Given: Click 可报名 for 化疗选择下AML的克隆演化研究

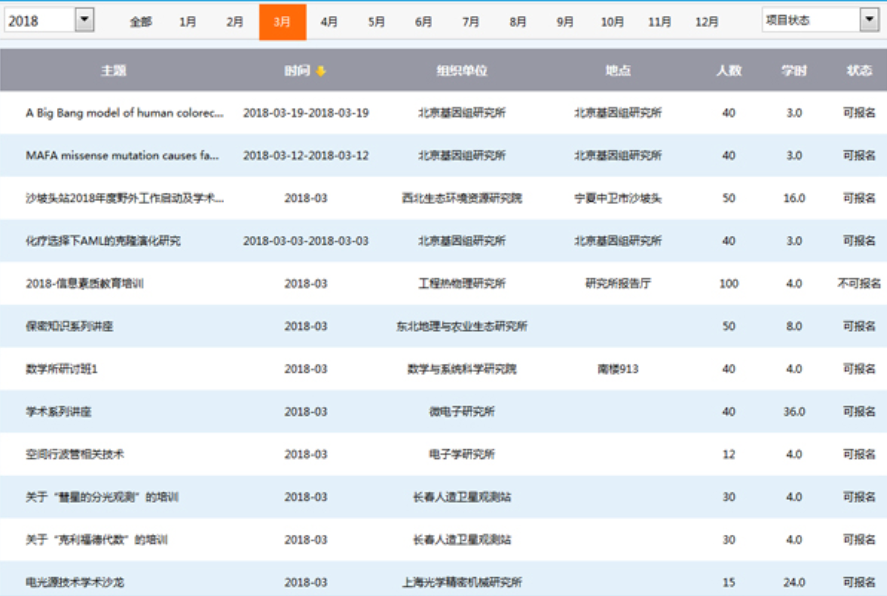Looking at the screenshot, I should tap(859, 241).
